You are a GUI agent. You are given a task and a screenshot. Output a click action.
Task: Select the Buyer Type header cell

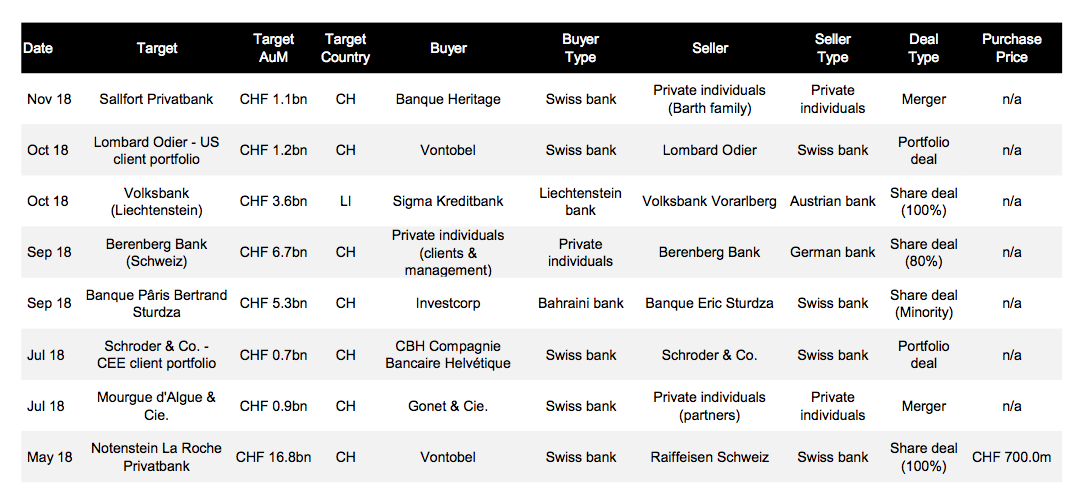(x=580, y=48)
